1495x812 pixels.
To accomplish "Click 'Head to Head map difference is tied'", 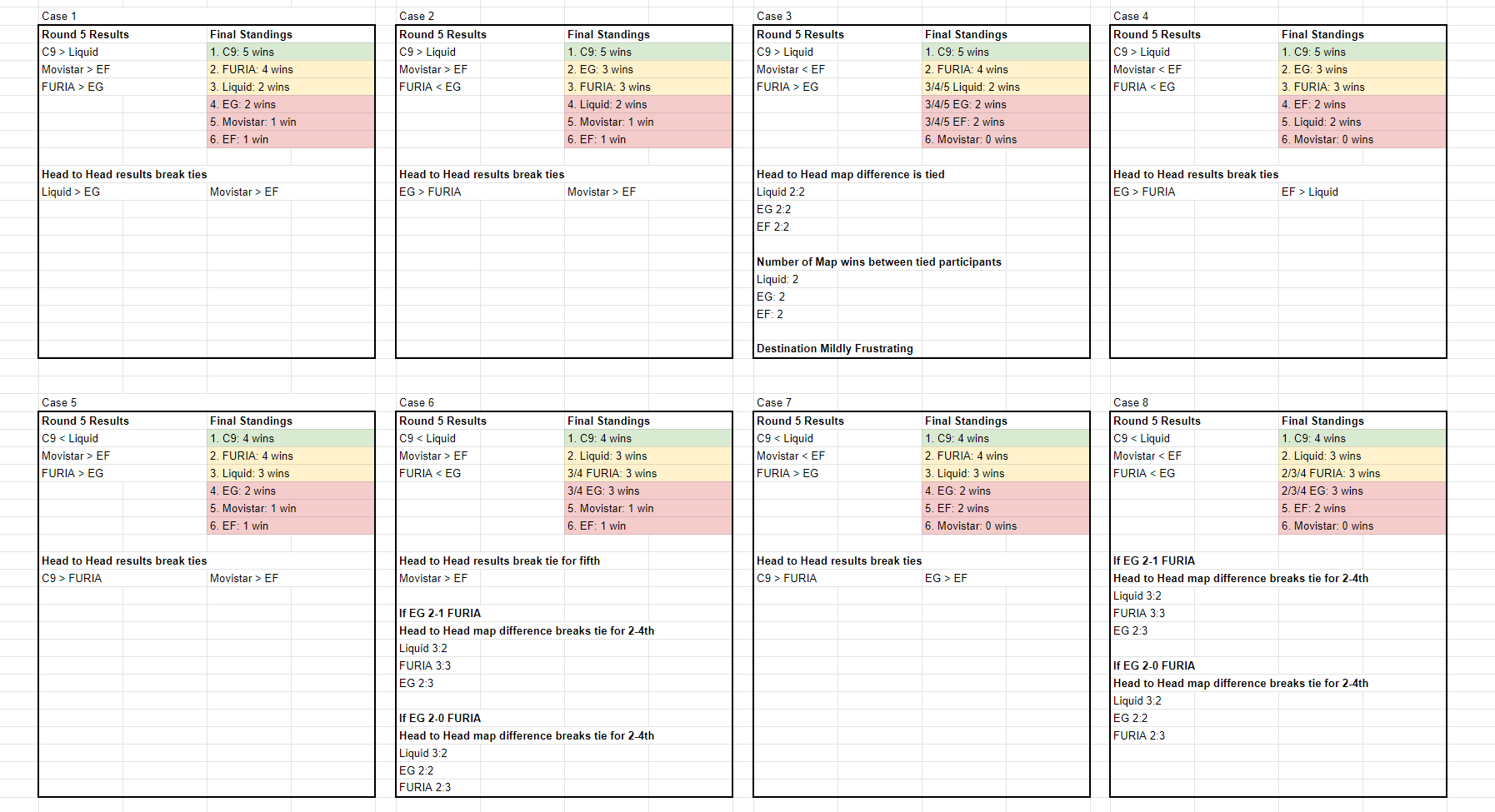I will click(x=850, y=174).
